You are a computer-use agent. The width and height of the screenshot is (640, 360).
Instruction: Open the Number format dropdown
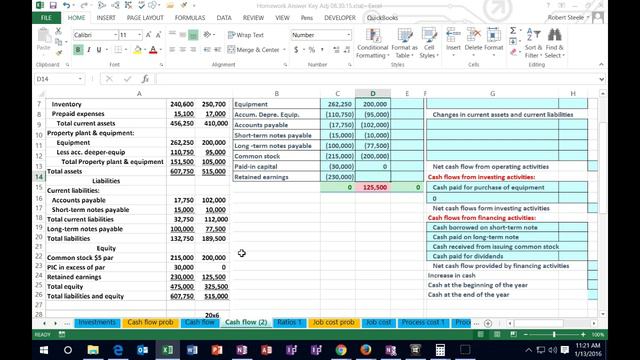[x=349, y=35]
